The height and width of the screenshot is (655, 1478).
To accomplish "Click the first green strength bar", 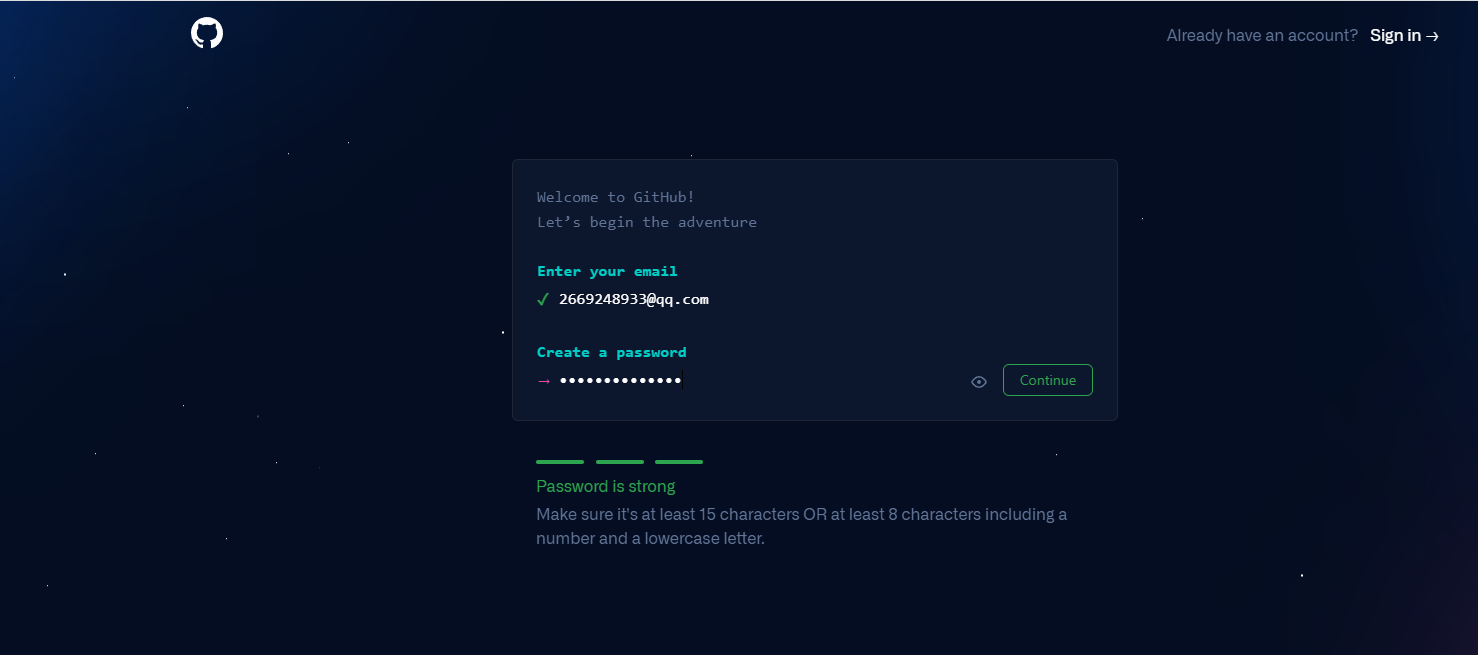I will coord(560,462).
